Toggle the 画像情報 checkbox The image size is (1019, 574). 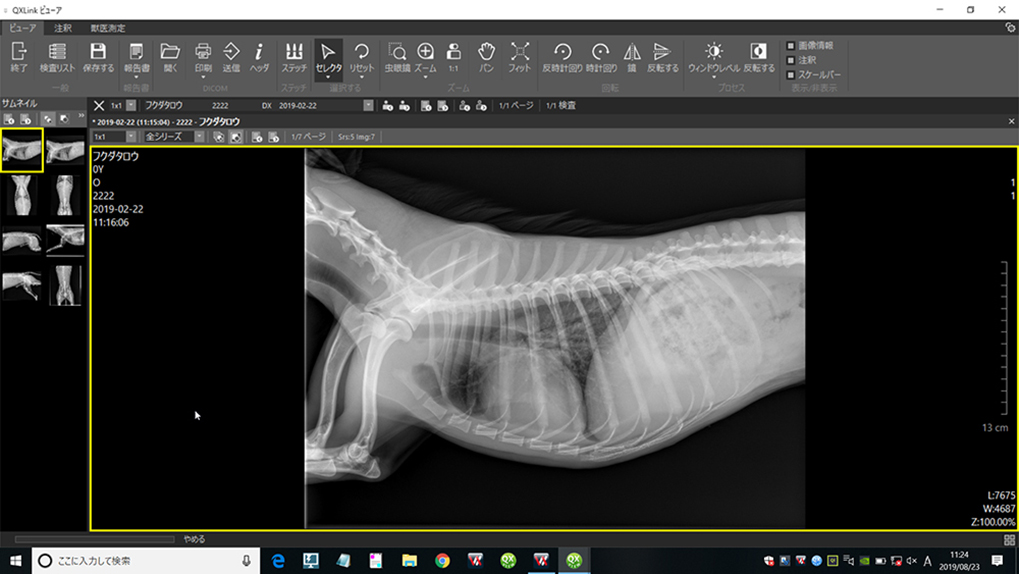[x=791, y=46]
